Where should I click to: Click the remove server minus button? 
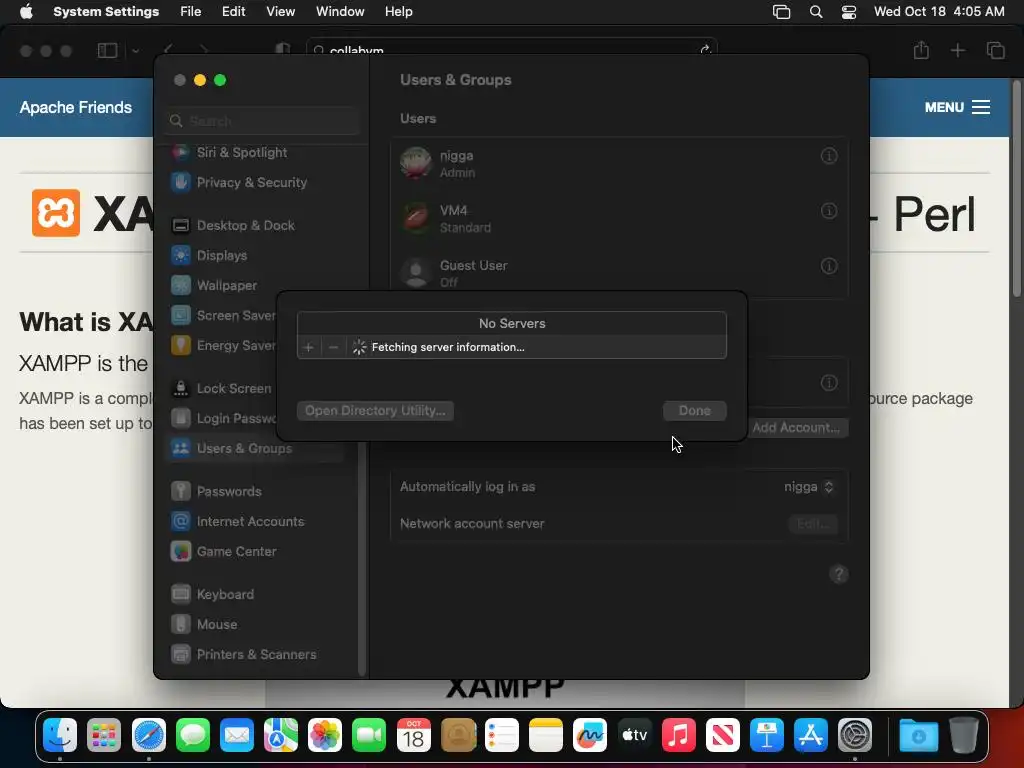point(333,347)
